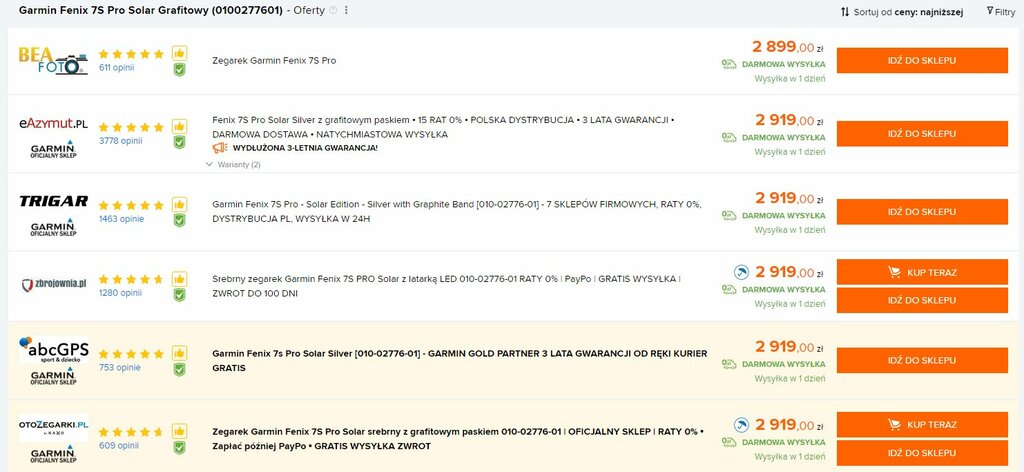1024x472 pixels.
Task: Click the offer title Zegarek Garmin Fenix 7S Pro
Action: [x=274, y=61]
